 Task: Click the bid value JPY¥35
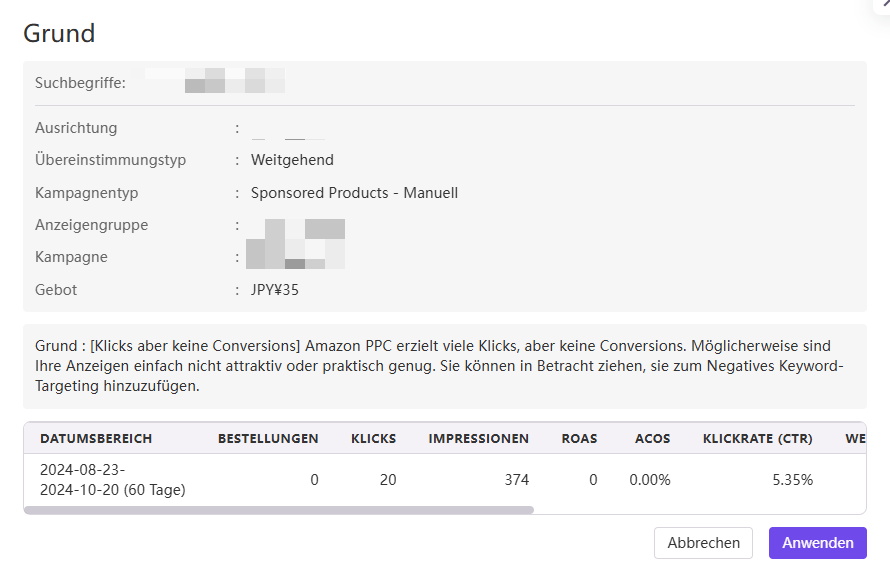click(275, 290)
